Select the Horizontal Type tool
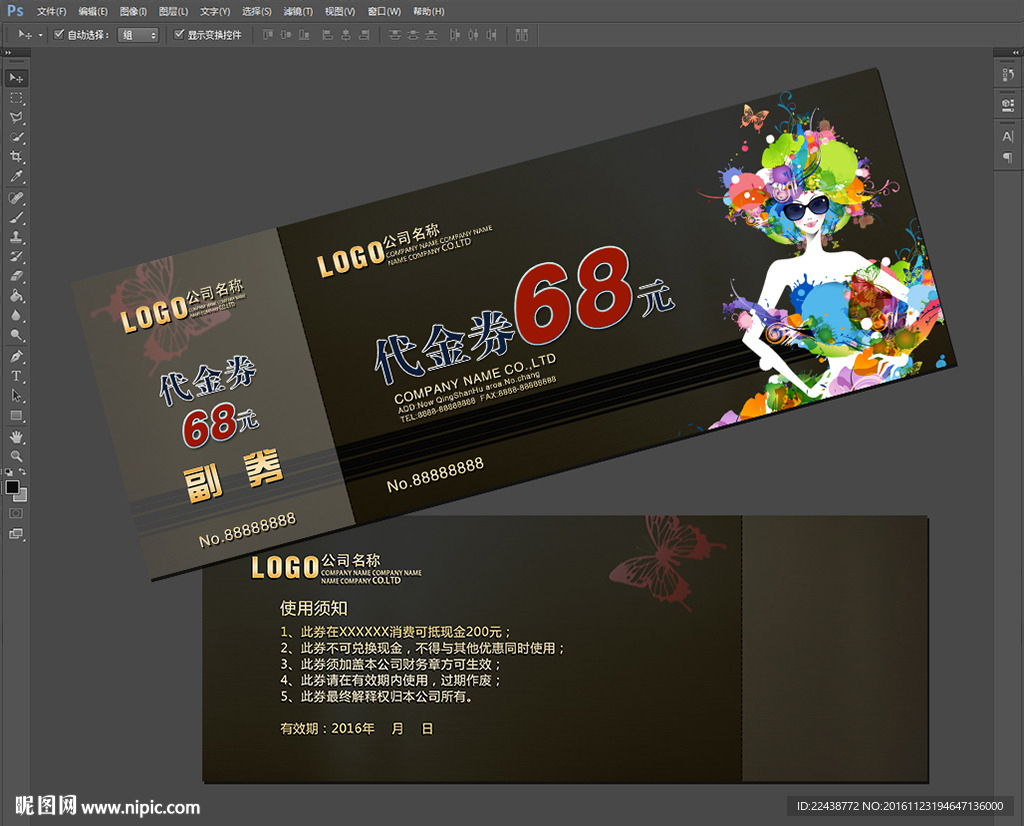Viewport: 1024px width, 826px height. pyautogui.click(x=16, y=376)
